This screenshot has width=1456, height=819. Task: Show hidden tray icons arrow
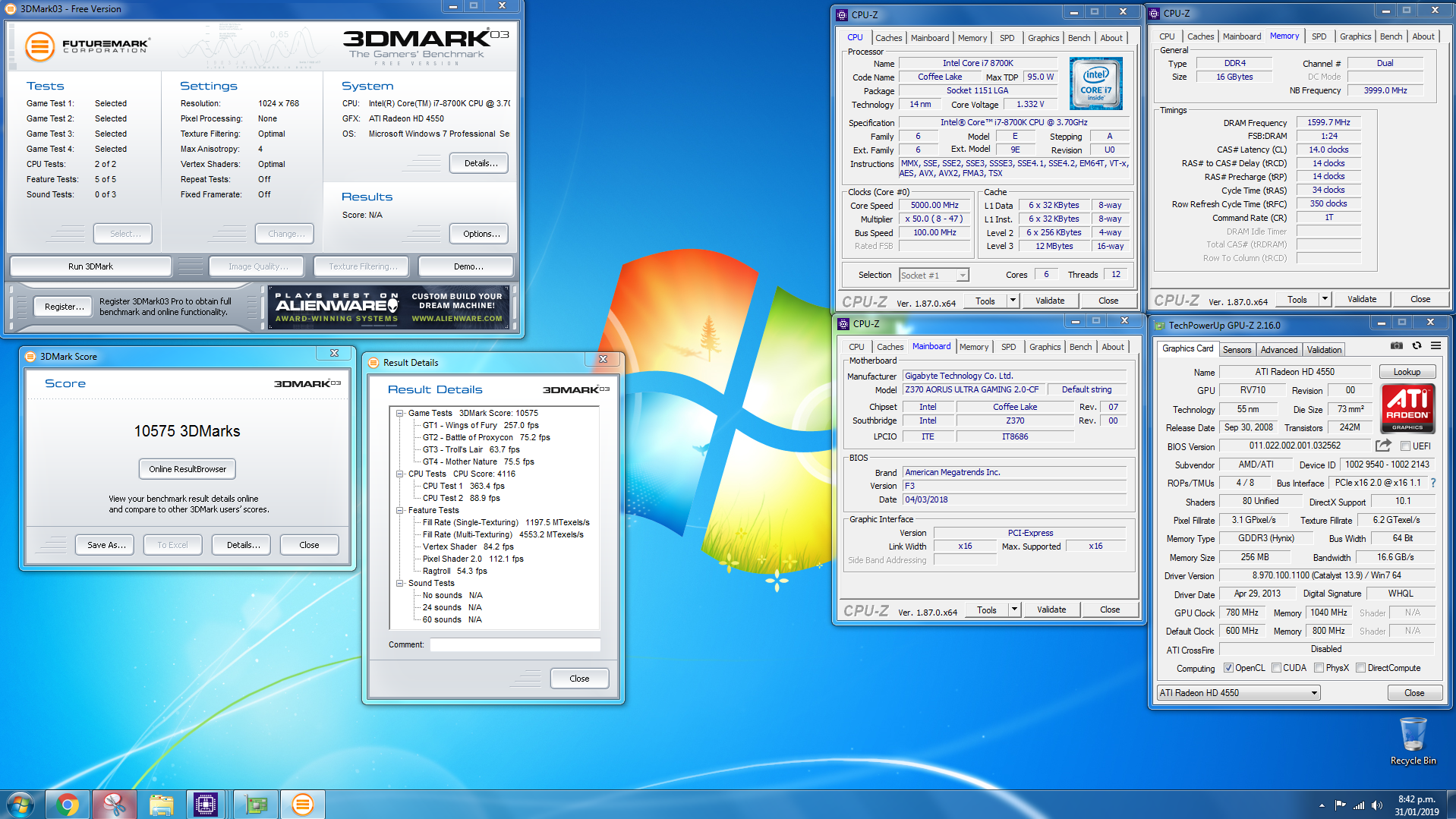coord(1322,805)
